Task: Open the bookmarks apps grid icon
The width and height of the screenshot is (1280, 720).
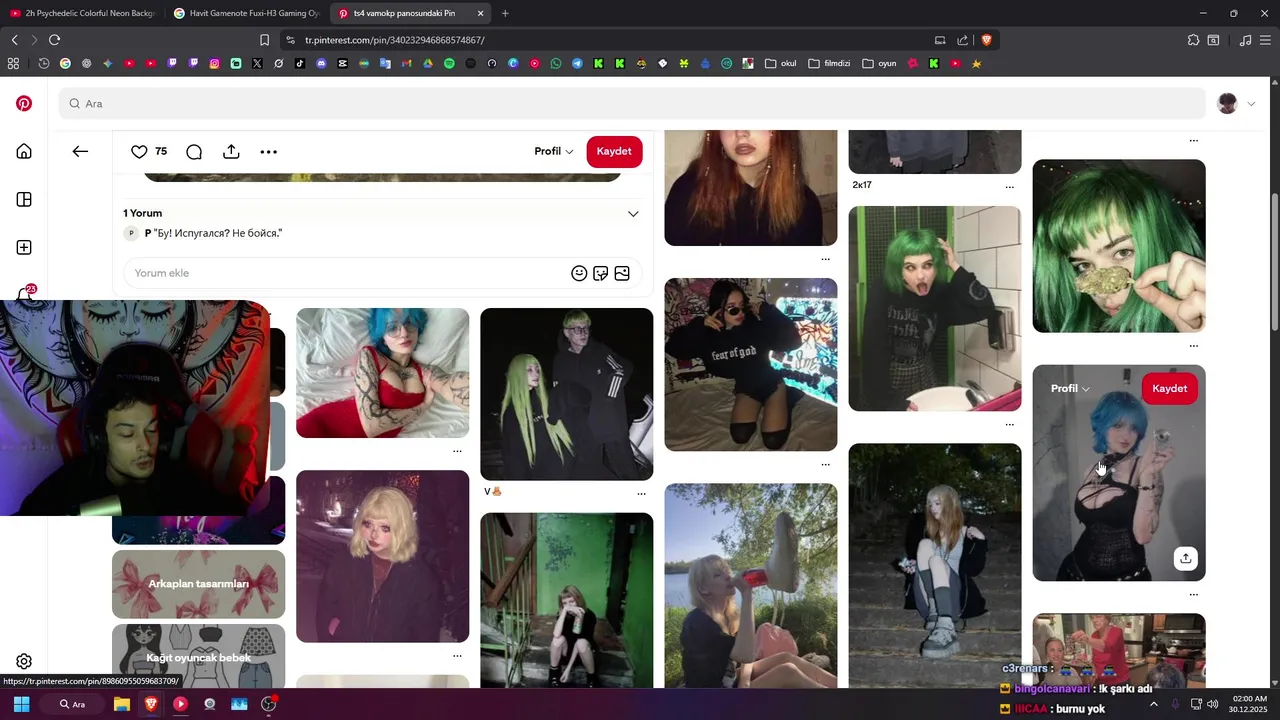Action: [13, 63]
